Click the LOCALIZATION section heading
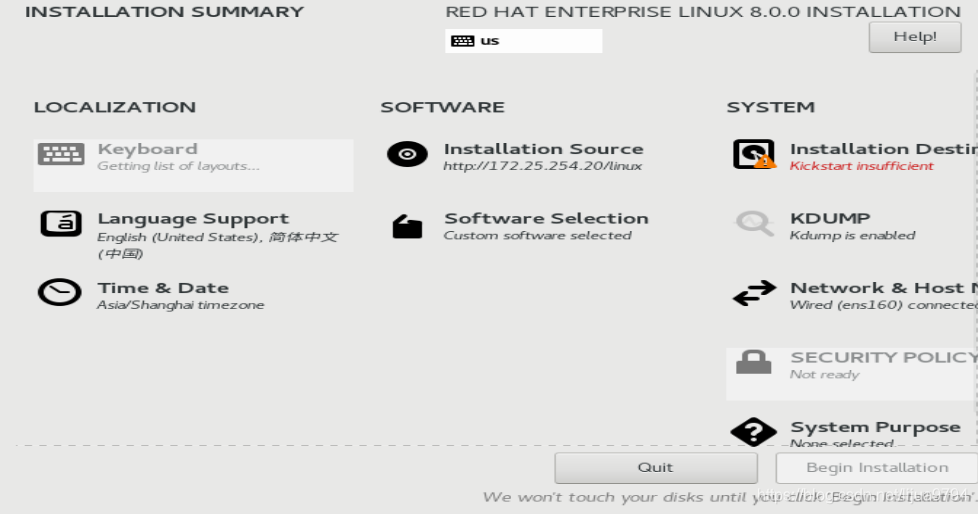This screenshot has height=514, width=978. pos(115,107)
